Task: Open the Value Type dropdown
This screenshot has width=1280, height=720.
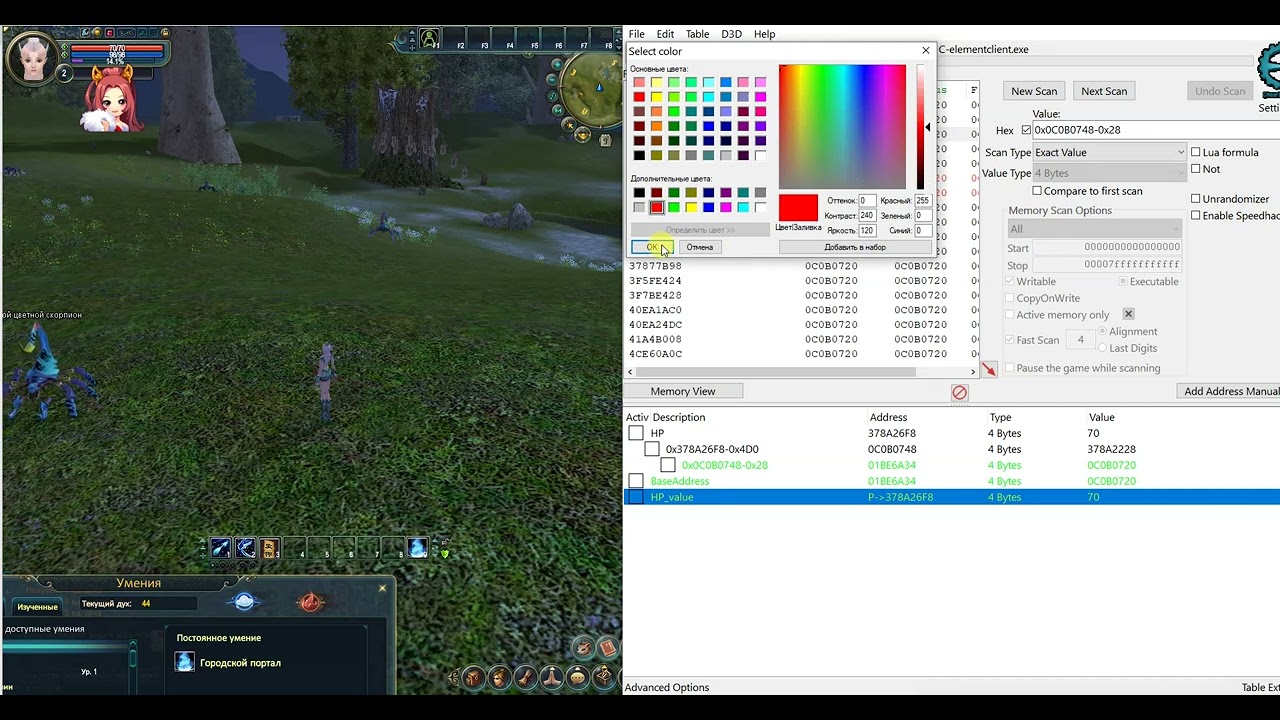Action: 1109,173
